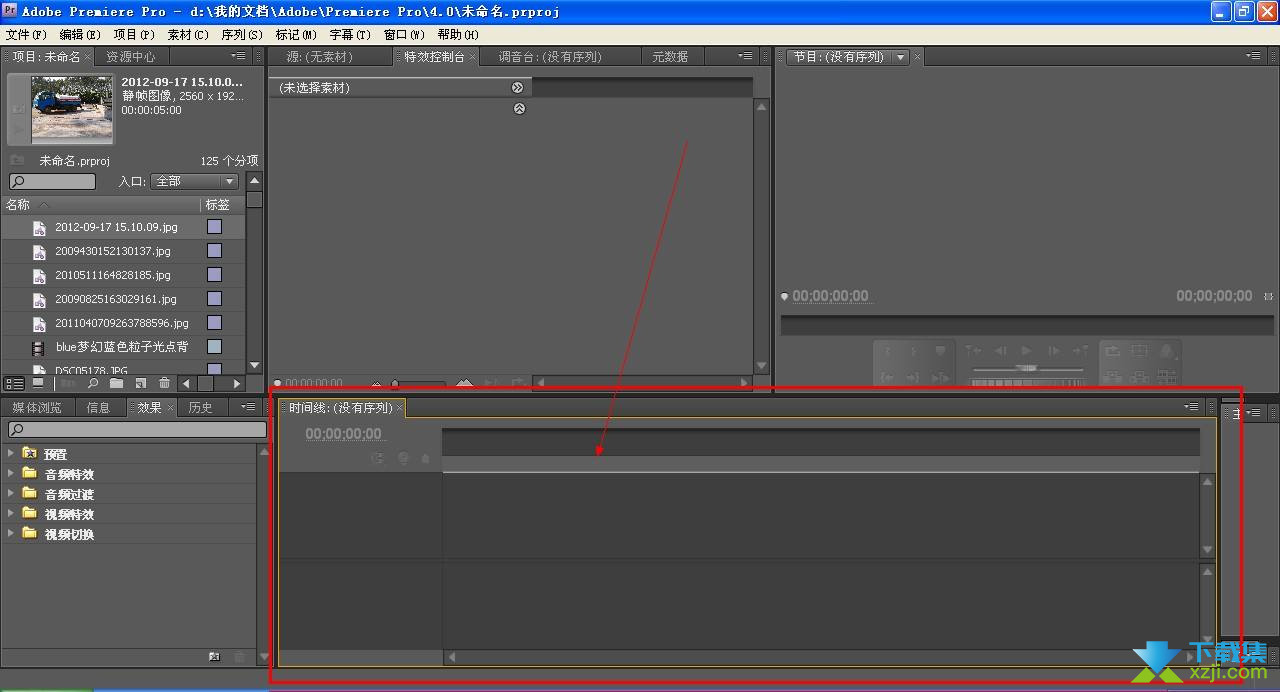The height and width of the screenshot is (692, 1280).
Task: Click the project preview thumbnail image
Action: [x=72, y=109]
